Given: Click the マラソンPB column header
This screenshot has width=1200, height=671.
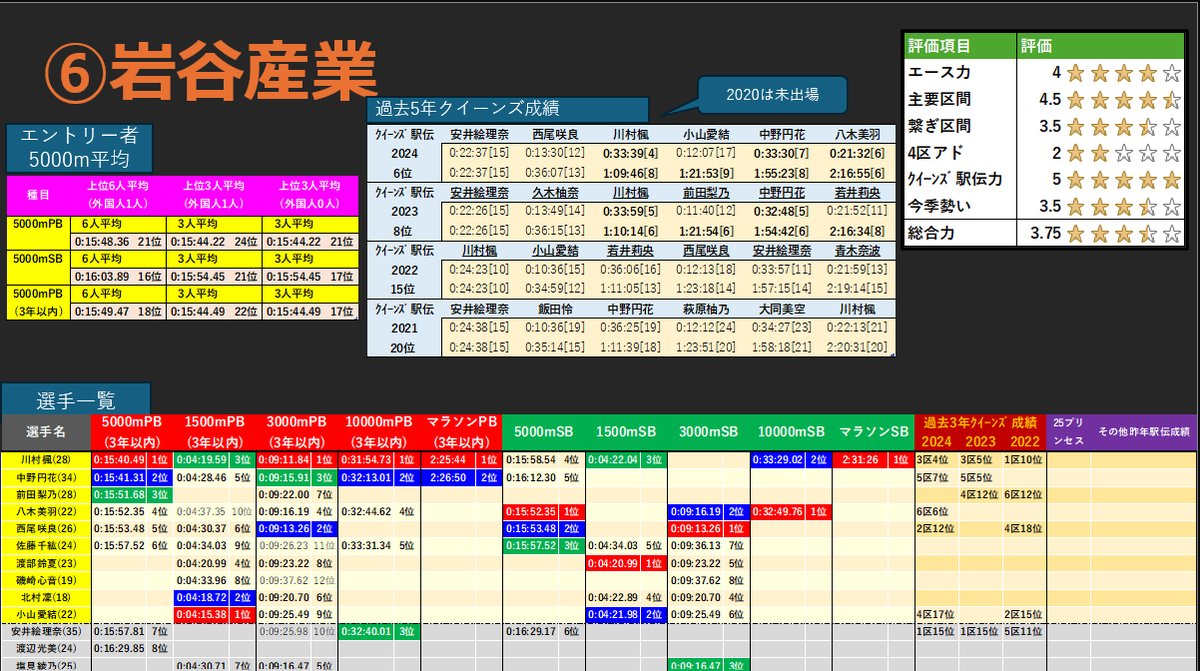Looking at the screenshot, I should click(461, 432).
